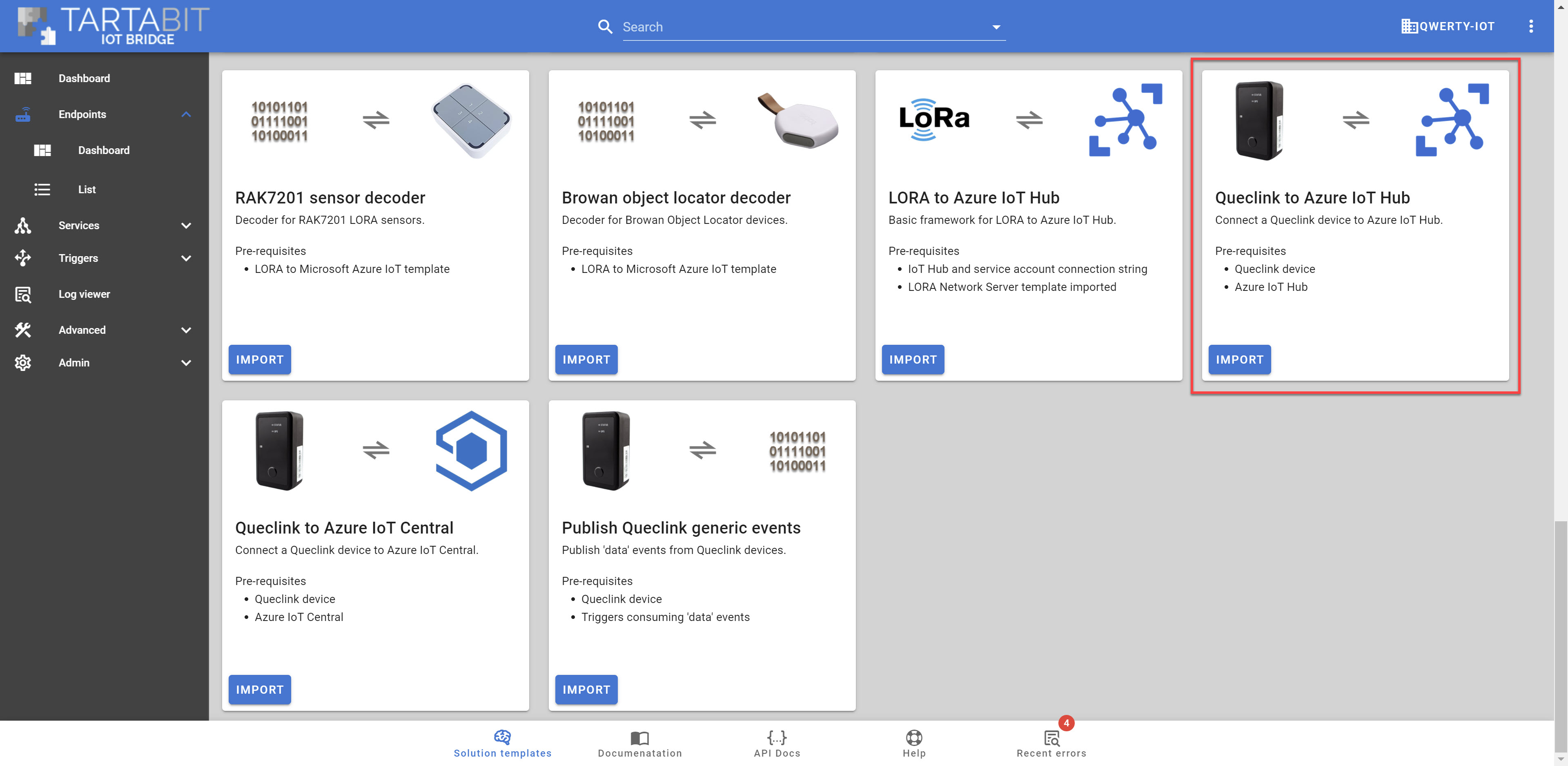The height and width of the screenshot is (766, 1568).
Task: Click Azure IoT Hub logo in LORA card
Action: coord(1125,120)
